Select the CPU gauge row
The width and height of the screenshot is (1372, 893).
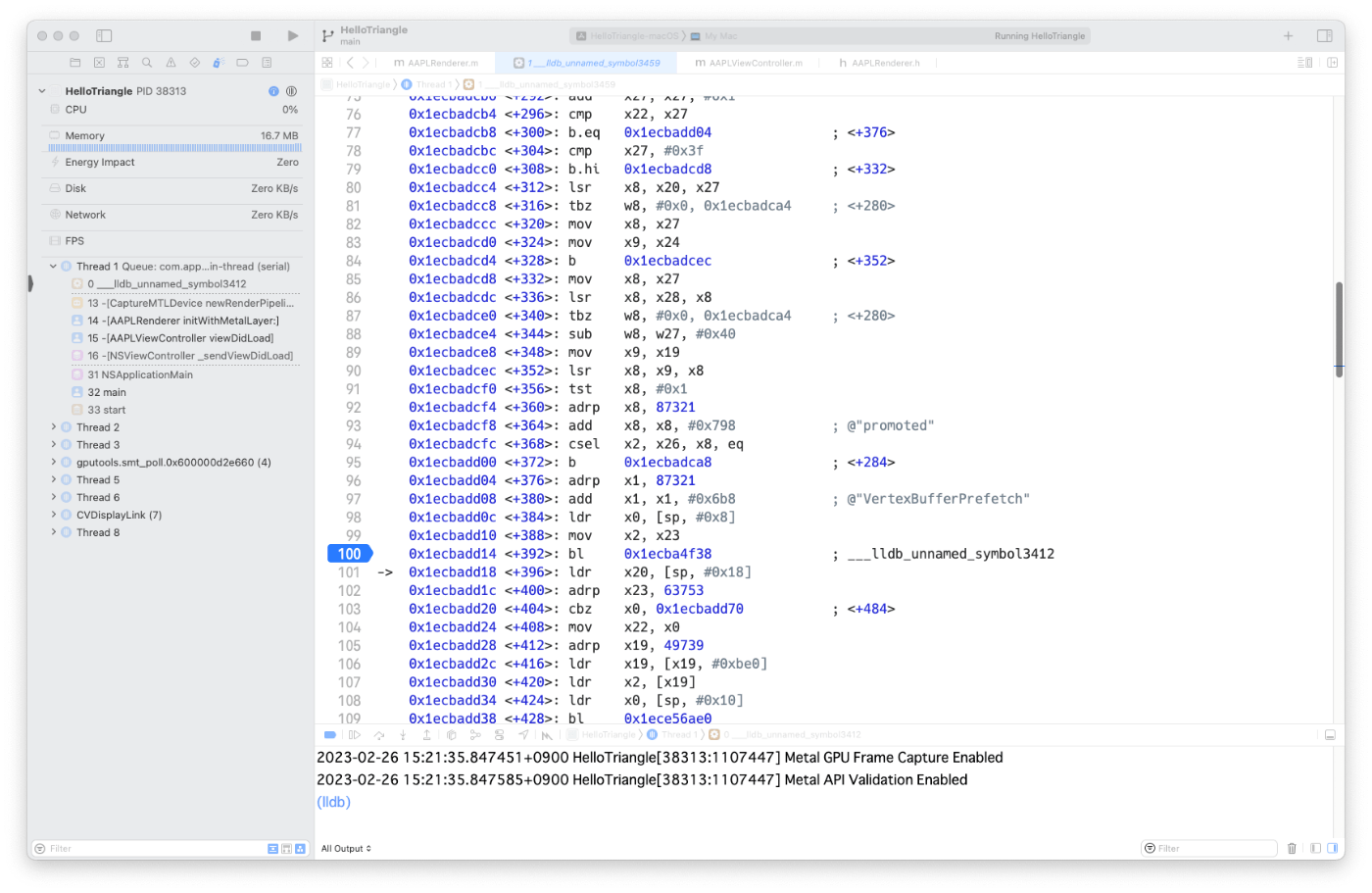click(174, 110)
